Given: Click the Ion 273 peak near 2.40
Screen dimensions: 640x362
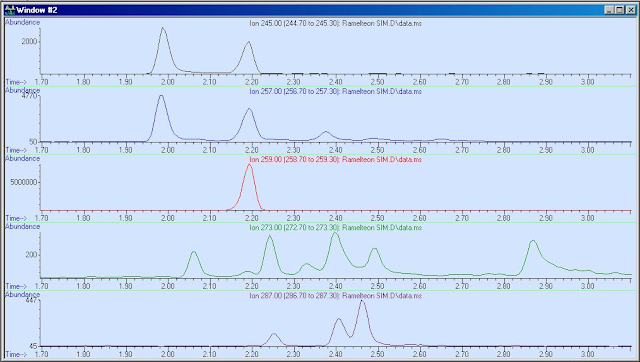Looking at the screenshot, I should tap(336, 233).
